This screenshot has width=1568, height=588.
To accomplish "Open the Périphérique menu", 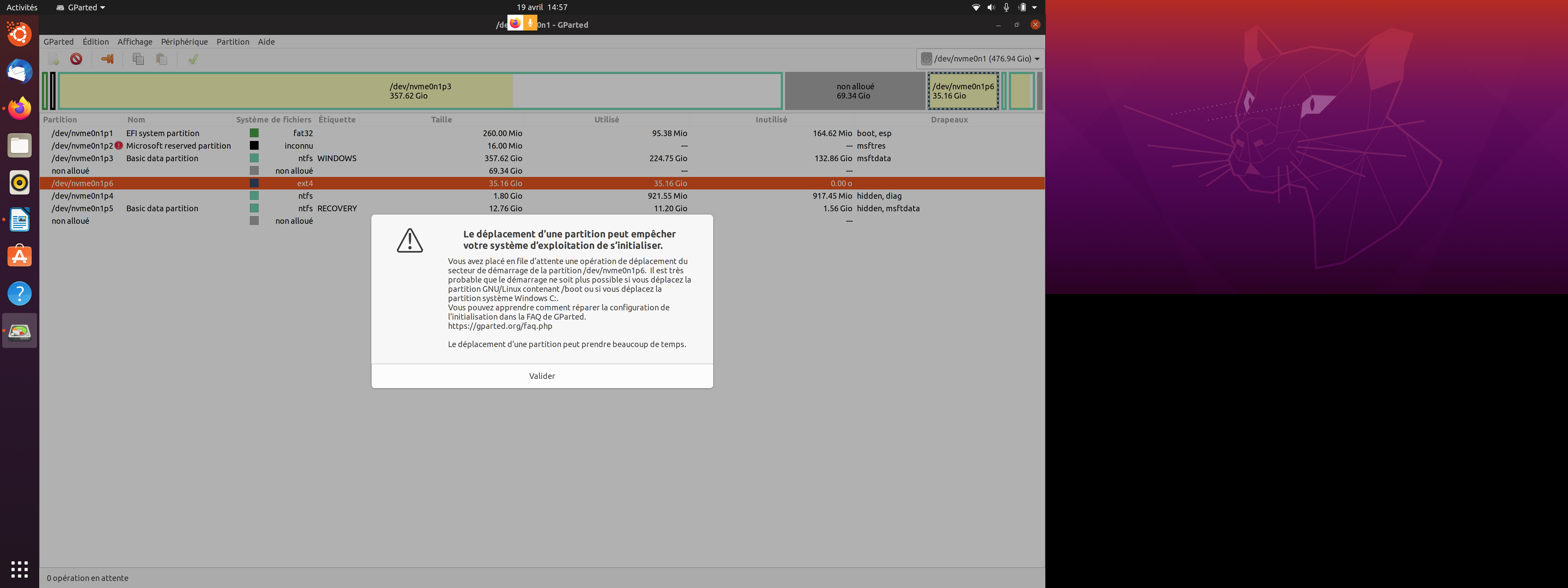I will click(185, 42).
